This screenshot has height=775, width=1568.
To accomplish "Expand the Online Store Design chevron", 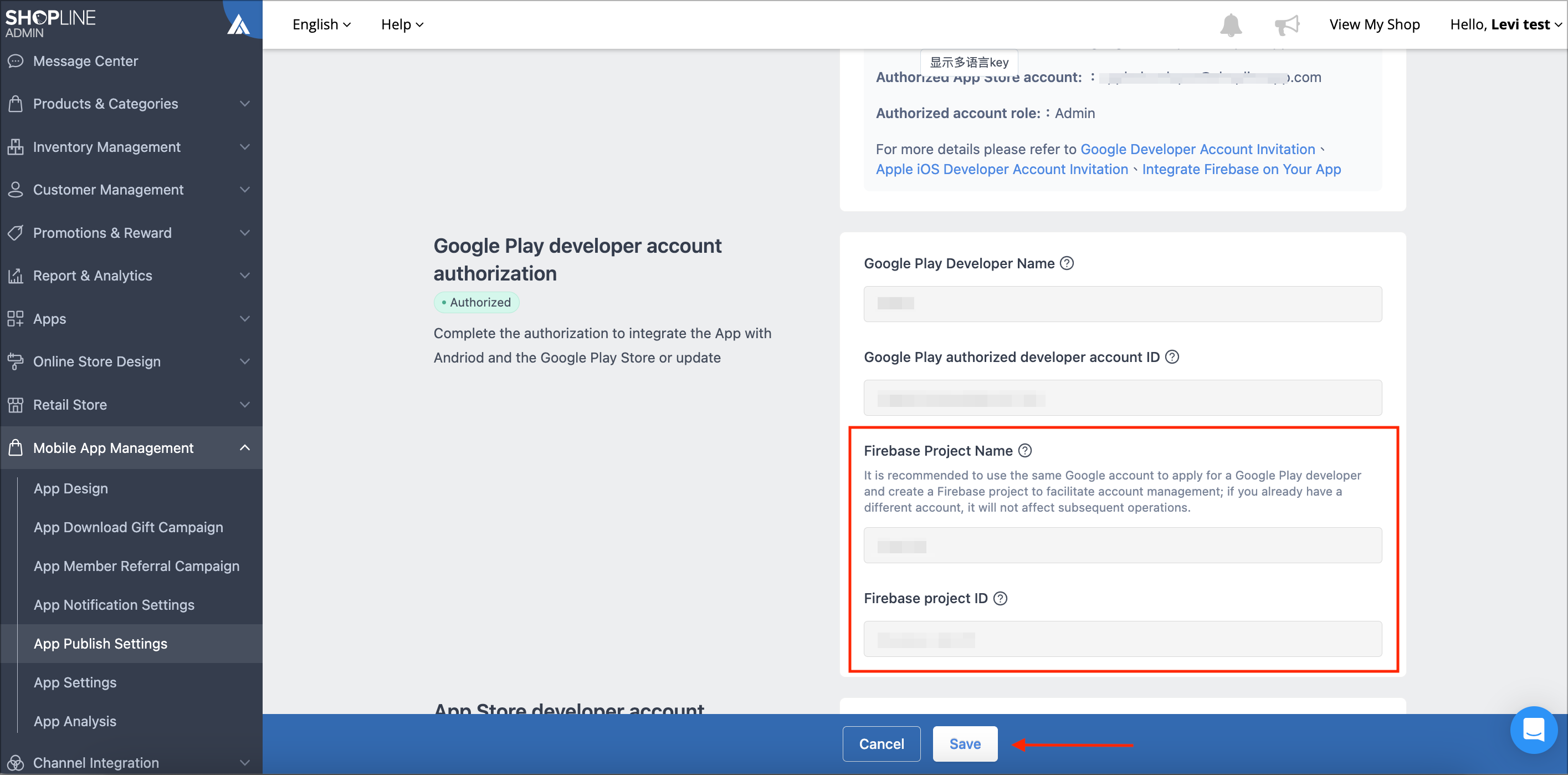I will (245, 361).
